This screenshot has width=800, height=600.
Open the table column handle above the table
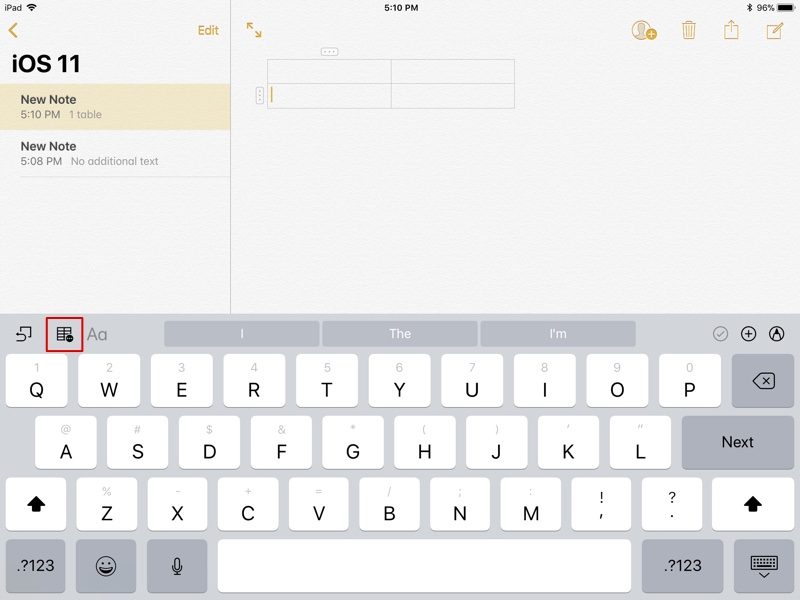click(x=329, y=51)
